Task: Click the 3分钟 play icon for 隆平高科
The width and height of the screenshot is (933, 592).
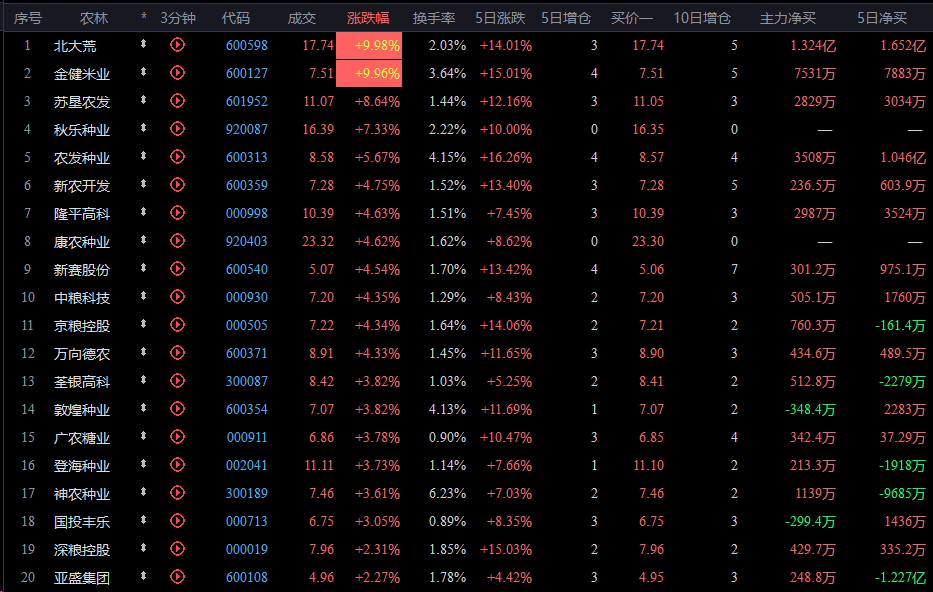Action: coord(178,213)
